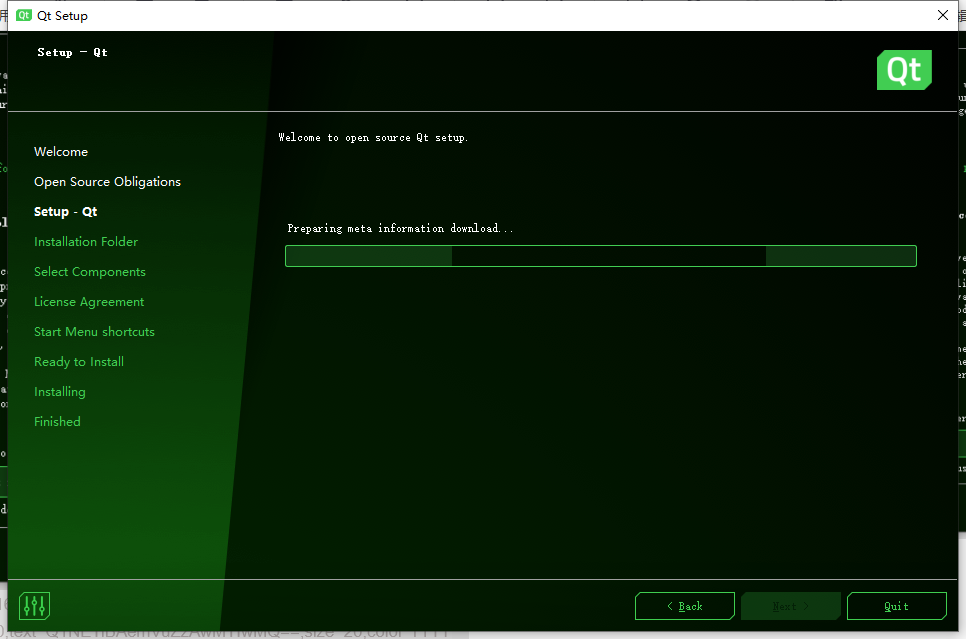Image resolution: width=966 pixels, height=639 pixels.
Task: Open the Select Components step
Action: 89,271
